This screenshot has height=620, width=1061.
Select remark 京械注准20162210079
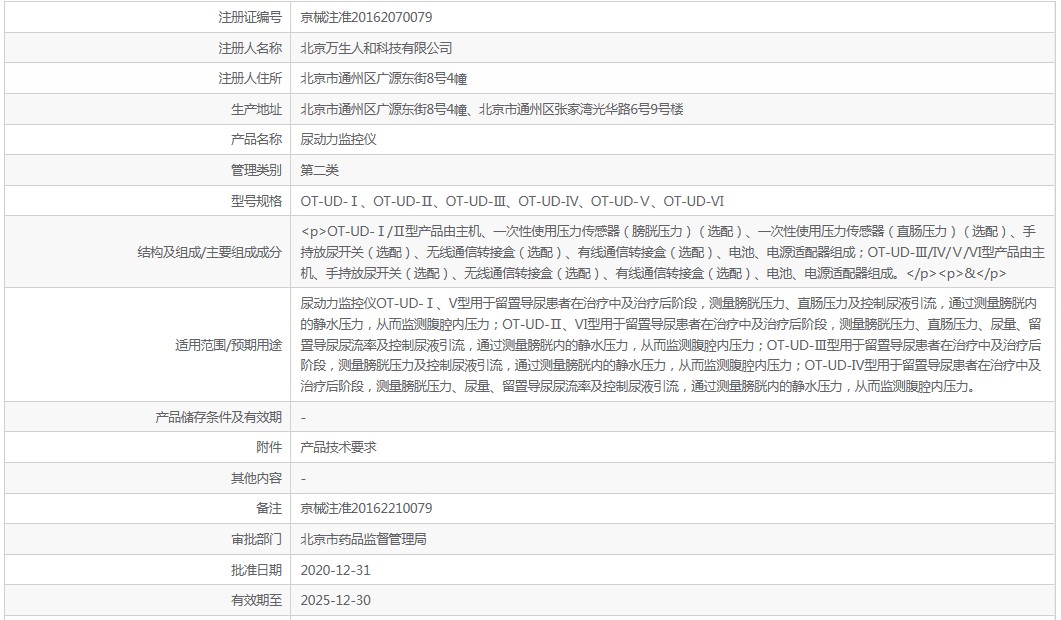(366, 508)
